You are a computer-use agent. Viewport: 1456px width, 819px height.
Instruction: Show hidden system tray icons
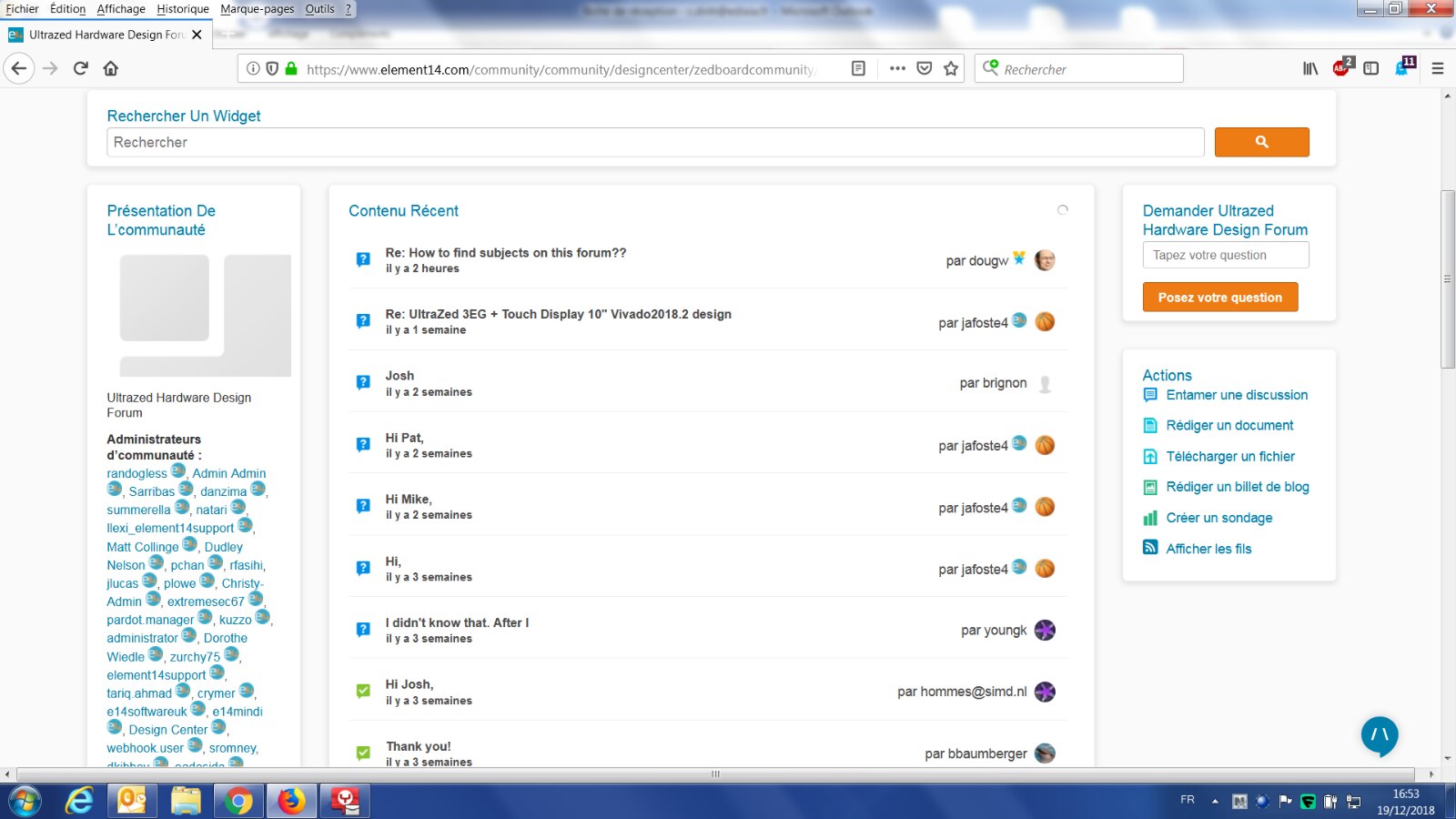tap(1215, 801)
